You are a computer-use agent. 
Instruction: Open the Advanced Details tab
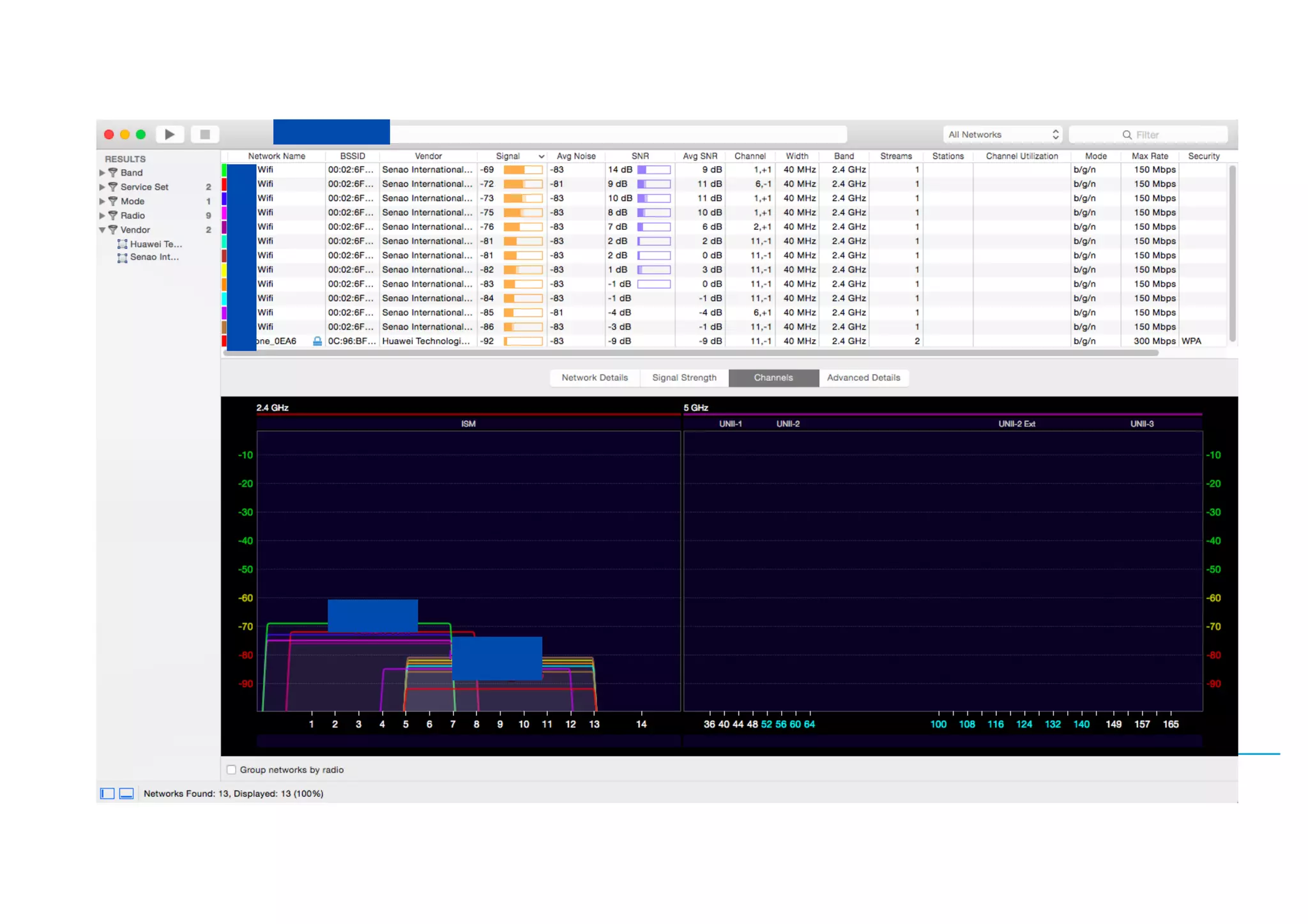[863, 377]
